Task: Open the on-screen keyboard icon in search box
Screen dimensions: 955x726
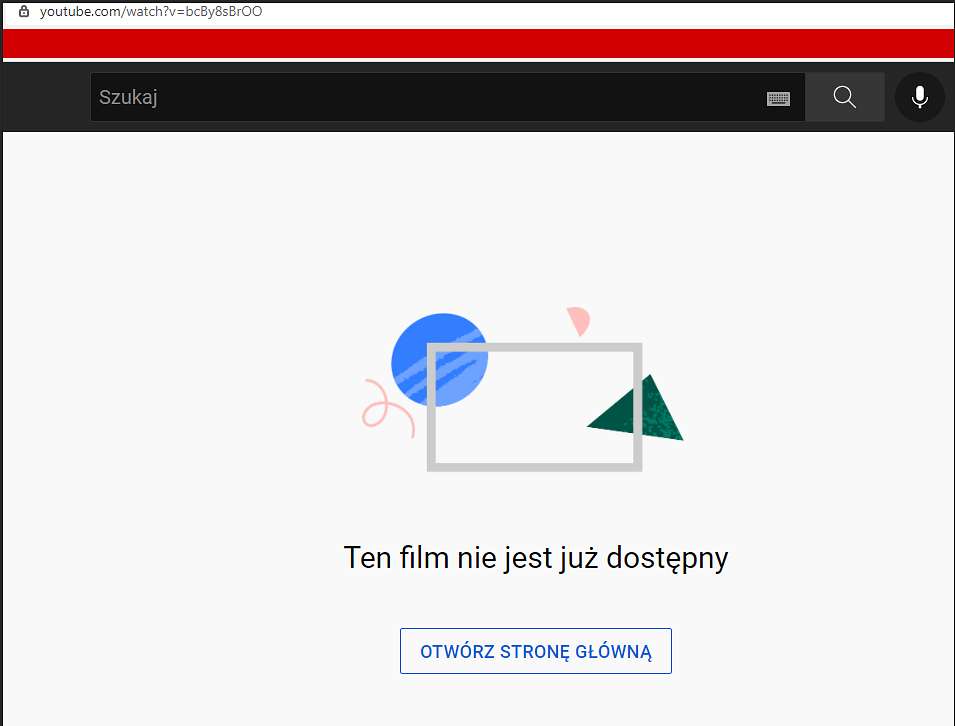Action: click(778, 99)
